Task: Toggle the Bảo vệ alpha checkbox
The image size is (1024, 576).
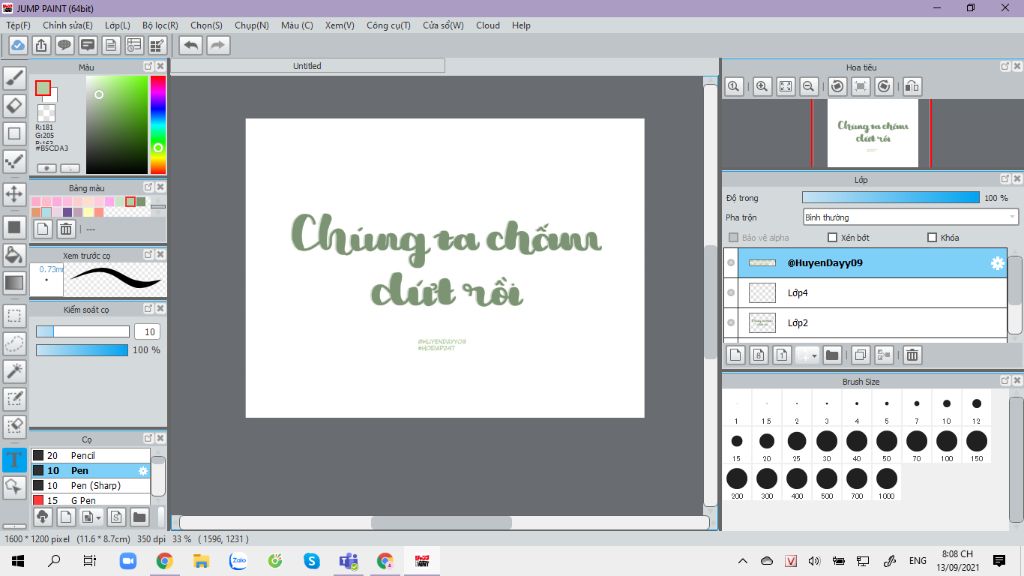Action: (x=733, y=238)
